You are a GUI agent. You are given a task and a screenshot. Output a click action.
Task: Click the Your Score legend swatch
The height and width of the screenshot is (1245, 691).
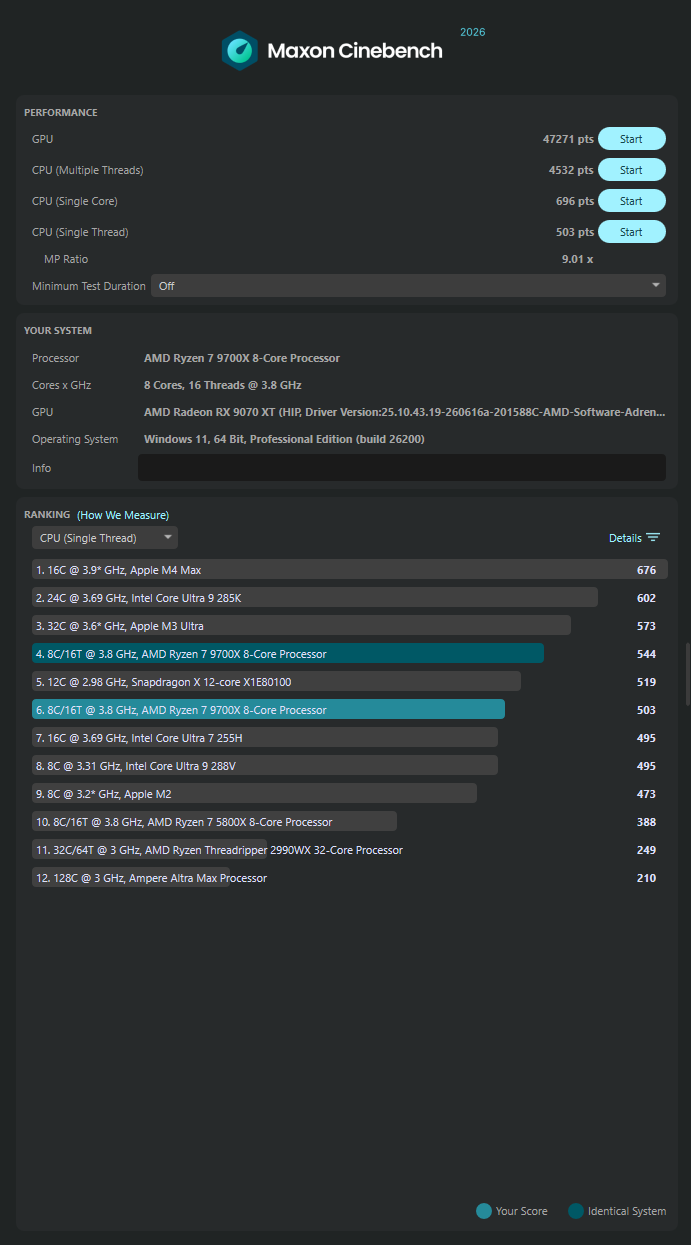pos(484,1211)
